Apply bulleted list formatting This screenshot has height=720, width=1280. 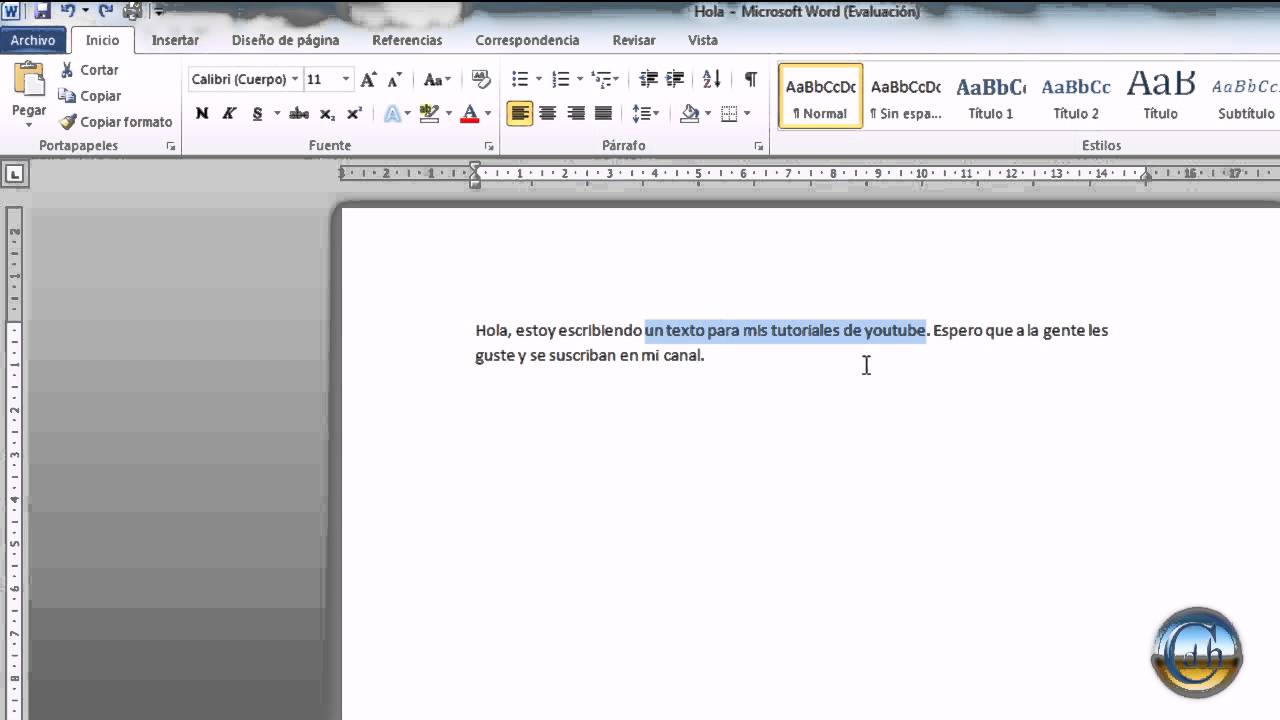519,79
